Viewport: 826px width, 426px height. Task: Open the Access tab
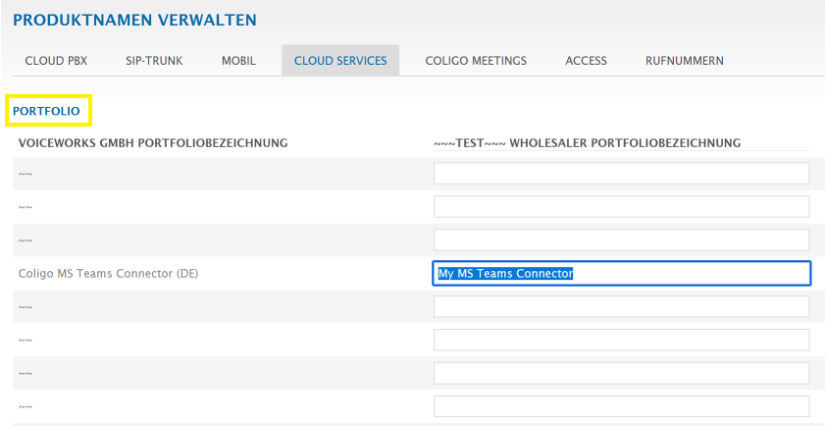586,61
